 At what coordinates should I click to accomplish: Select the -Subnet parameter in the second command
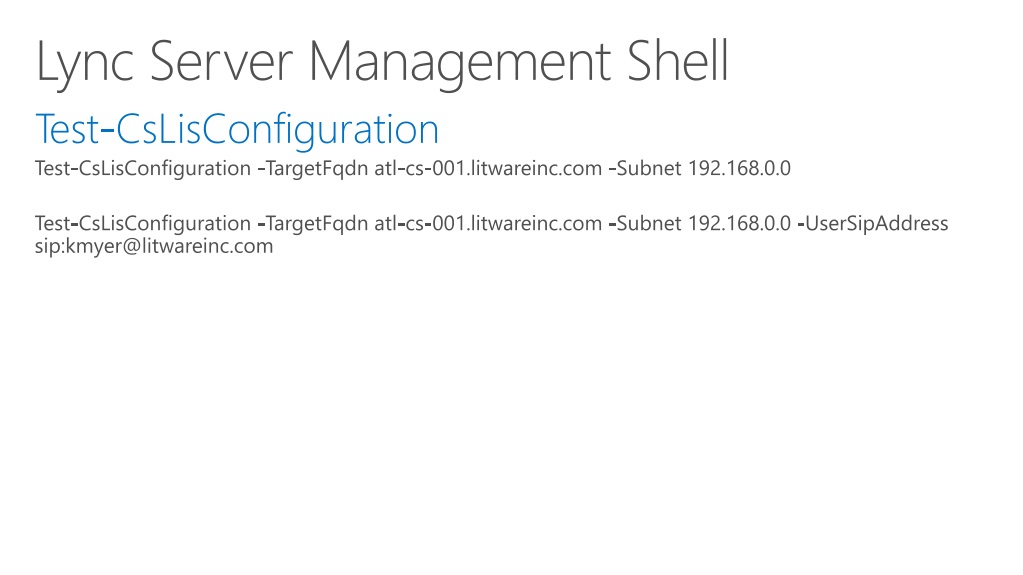pos(645,224)
